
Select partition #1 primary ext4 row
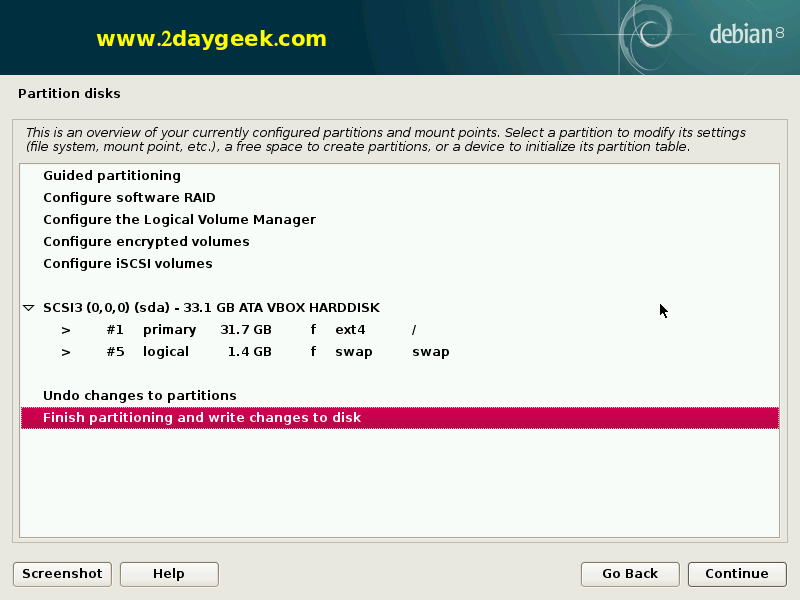pyautogui.click(x=399, y=330)
